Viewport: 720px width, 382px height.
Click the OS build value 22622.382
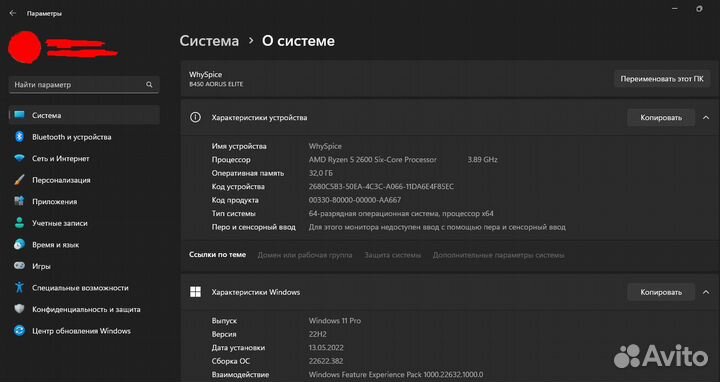pos(326,361)
